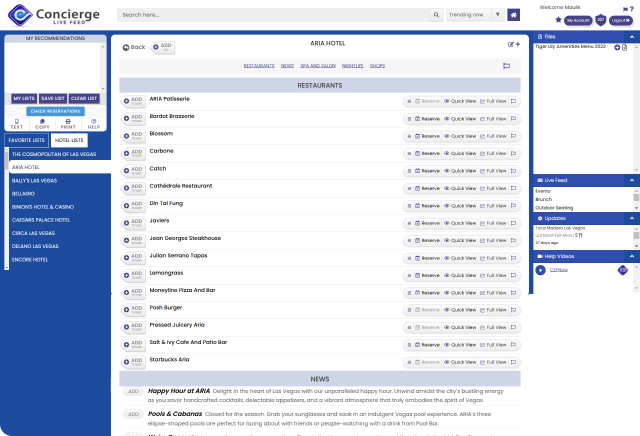Collapse the Files panel

point(632,37)
